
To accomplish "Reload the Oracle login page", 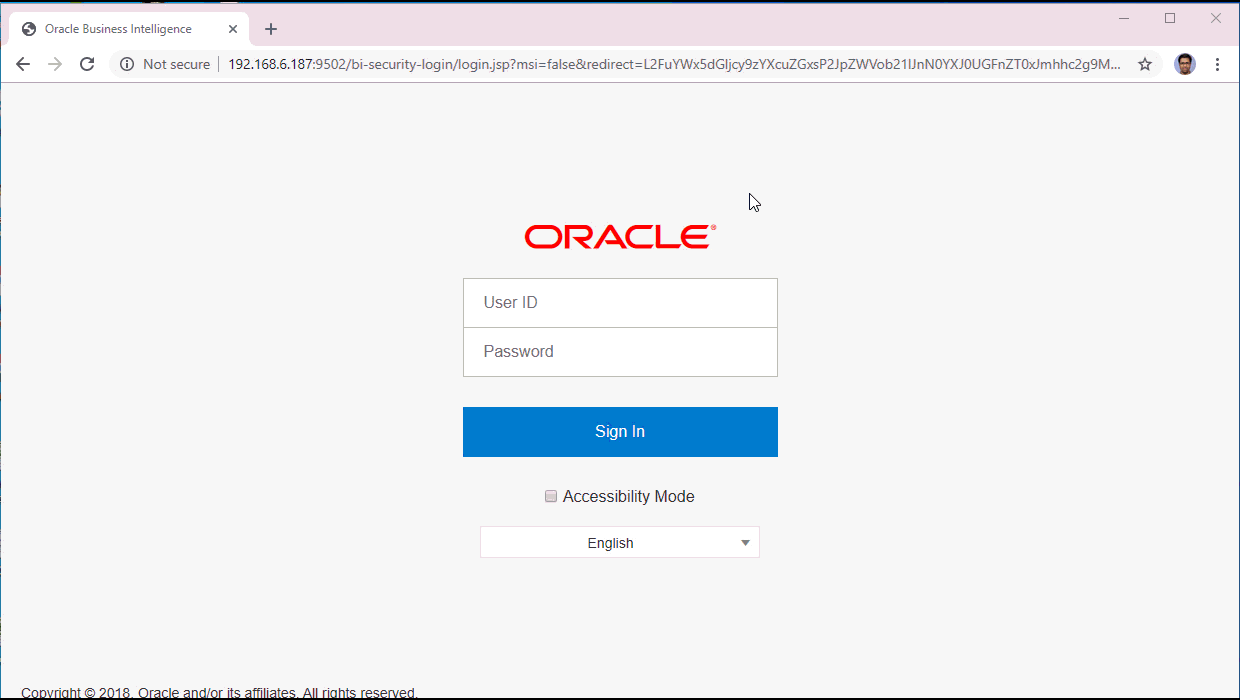I will coord(87,64).
